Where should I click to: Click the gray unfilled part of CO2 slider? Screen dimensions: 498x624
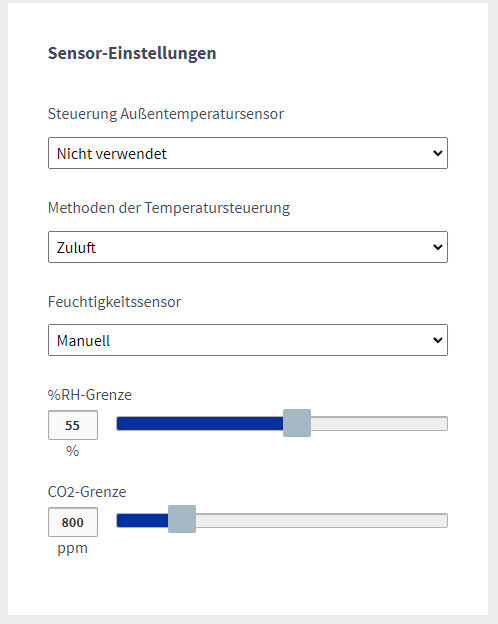tap(322, 521)
